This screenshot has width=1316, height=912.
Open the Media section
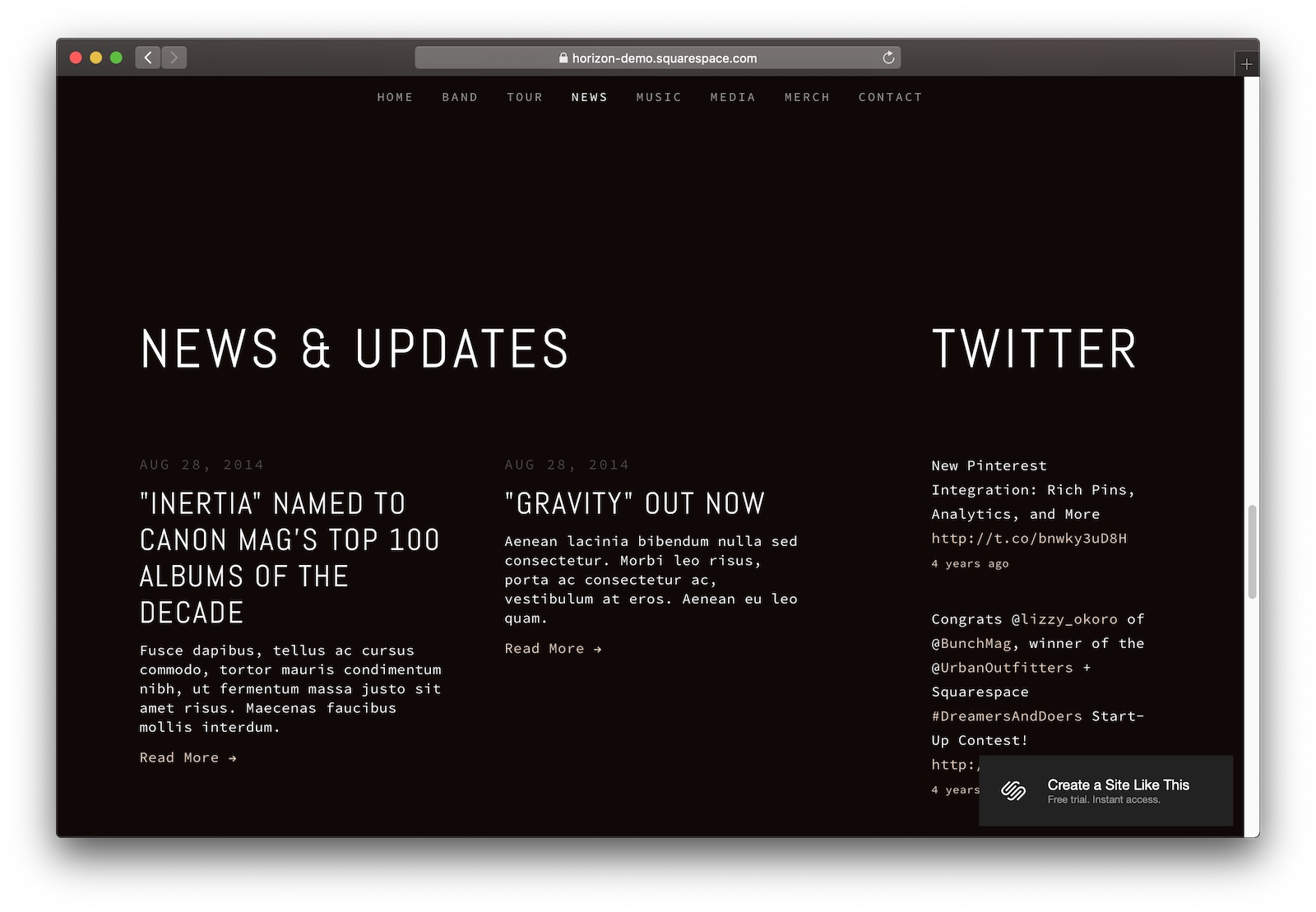[x=733, y=97]
